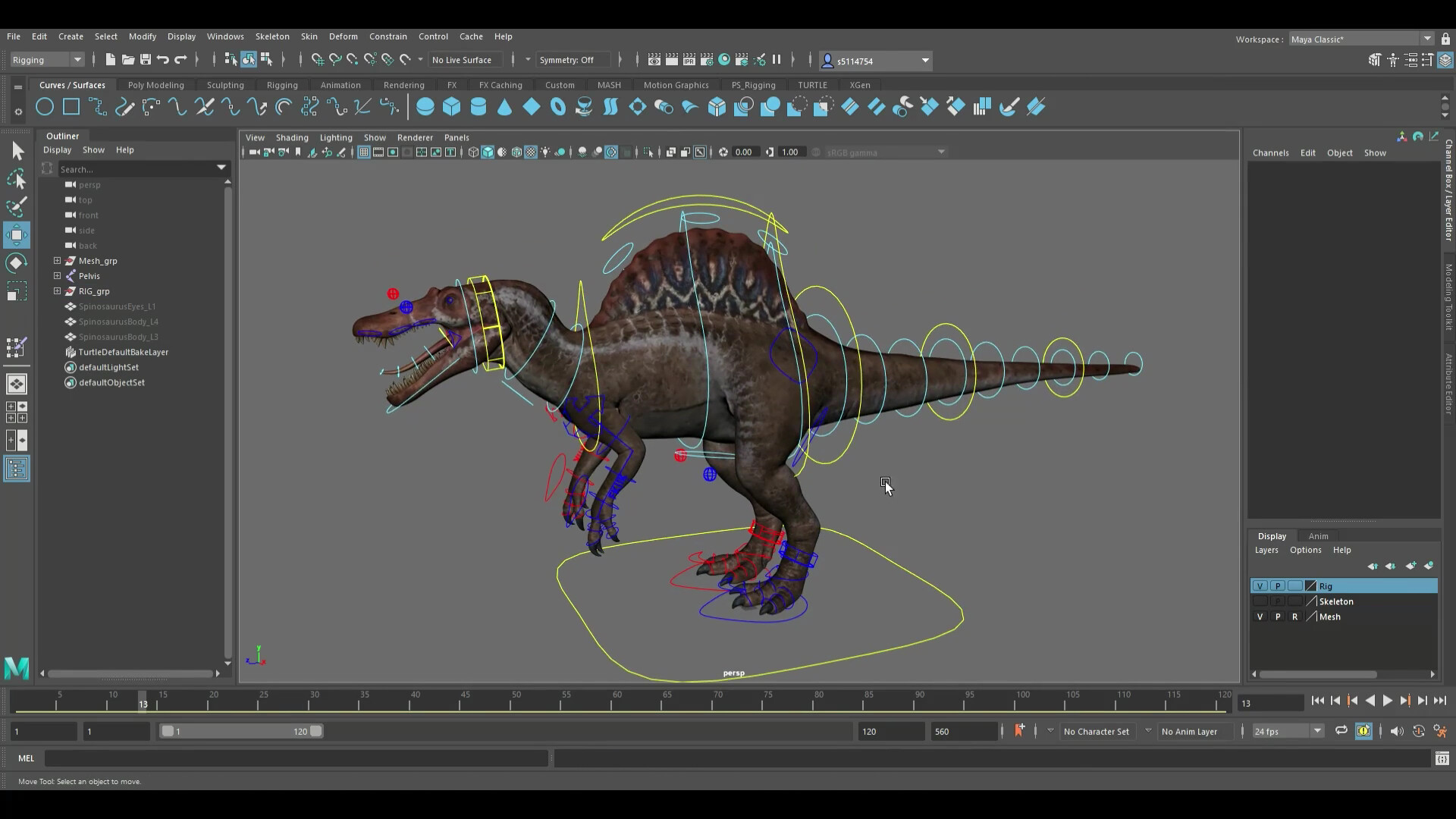Open a scene with the folder icon
Viewport: 1456px width, 819px height.
point(128,60)
